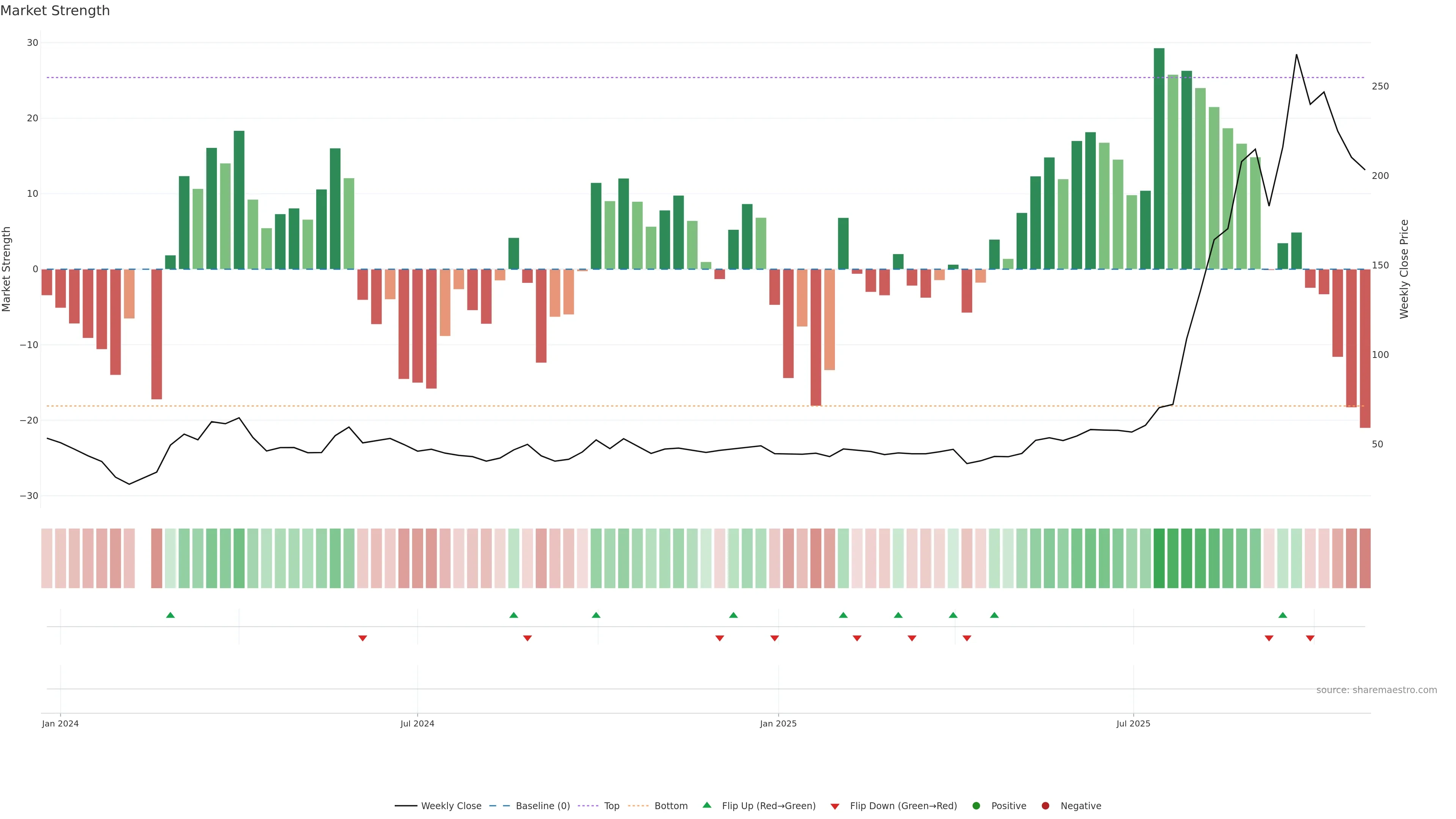Click the darkest green heatmap strip cell

(x=1159, y=559)
